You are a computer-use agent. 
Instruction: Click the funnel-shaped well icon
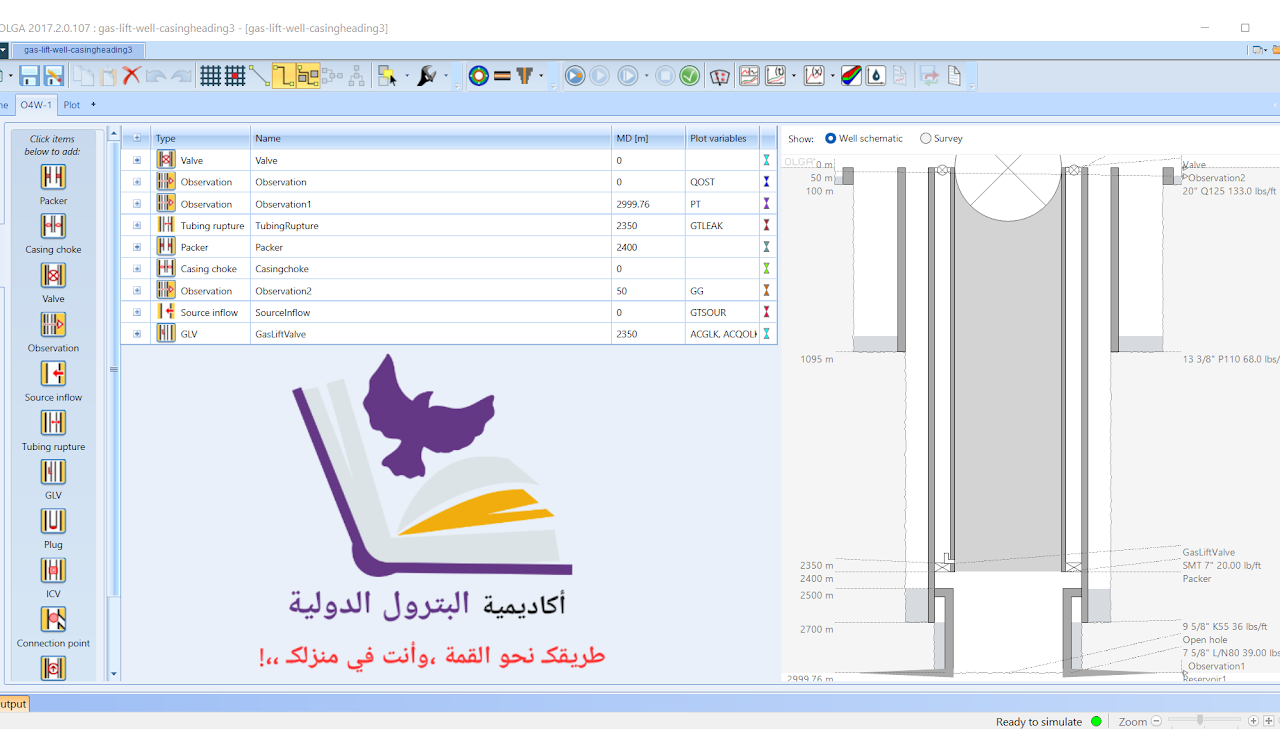point(525,76)
